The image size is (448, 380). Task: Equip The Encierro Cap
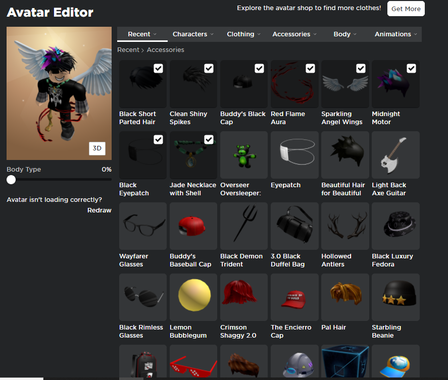[295, 297]
